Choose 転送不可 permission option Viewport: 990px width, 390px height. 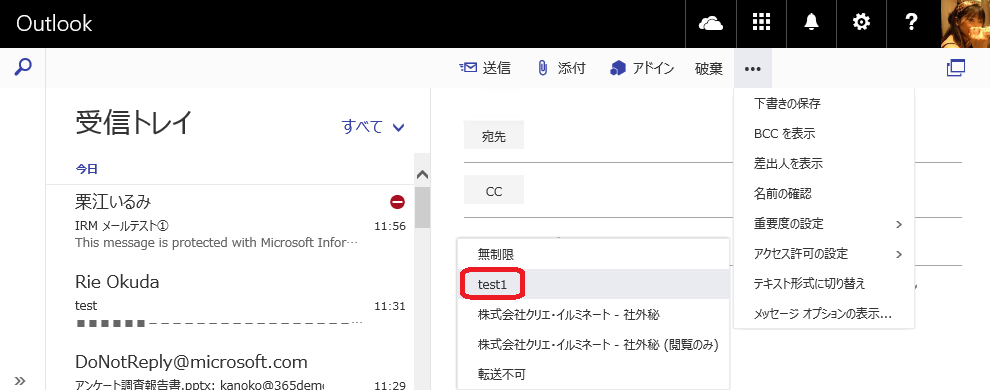pos(593,374)
